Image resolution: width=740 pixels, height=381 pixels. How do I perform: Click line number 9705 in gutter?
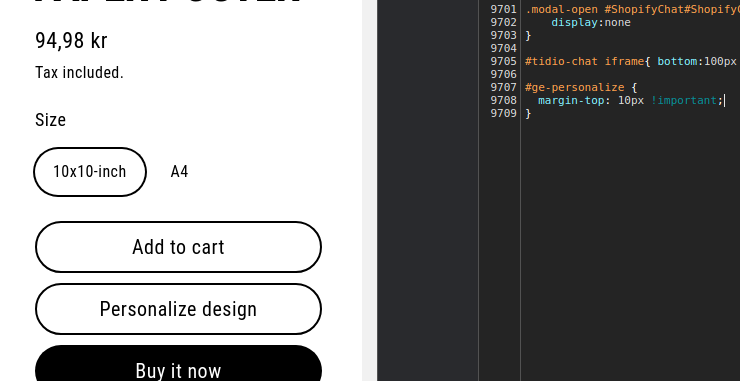click(x=504, y=61)
